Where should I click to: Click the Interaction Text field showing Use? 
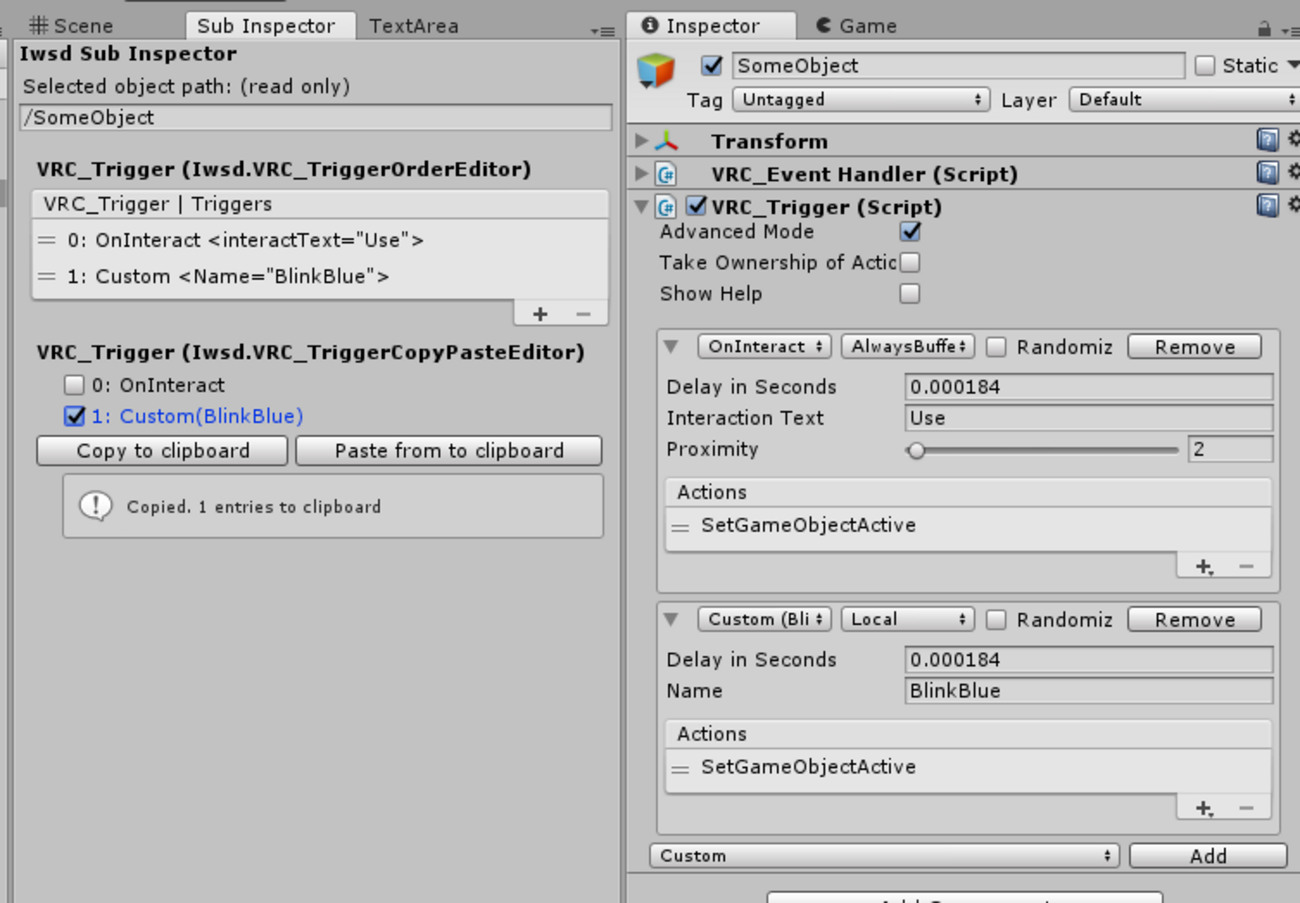(1089, 418)
